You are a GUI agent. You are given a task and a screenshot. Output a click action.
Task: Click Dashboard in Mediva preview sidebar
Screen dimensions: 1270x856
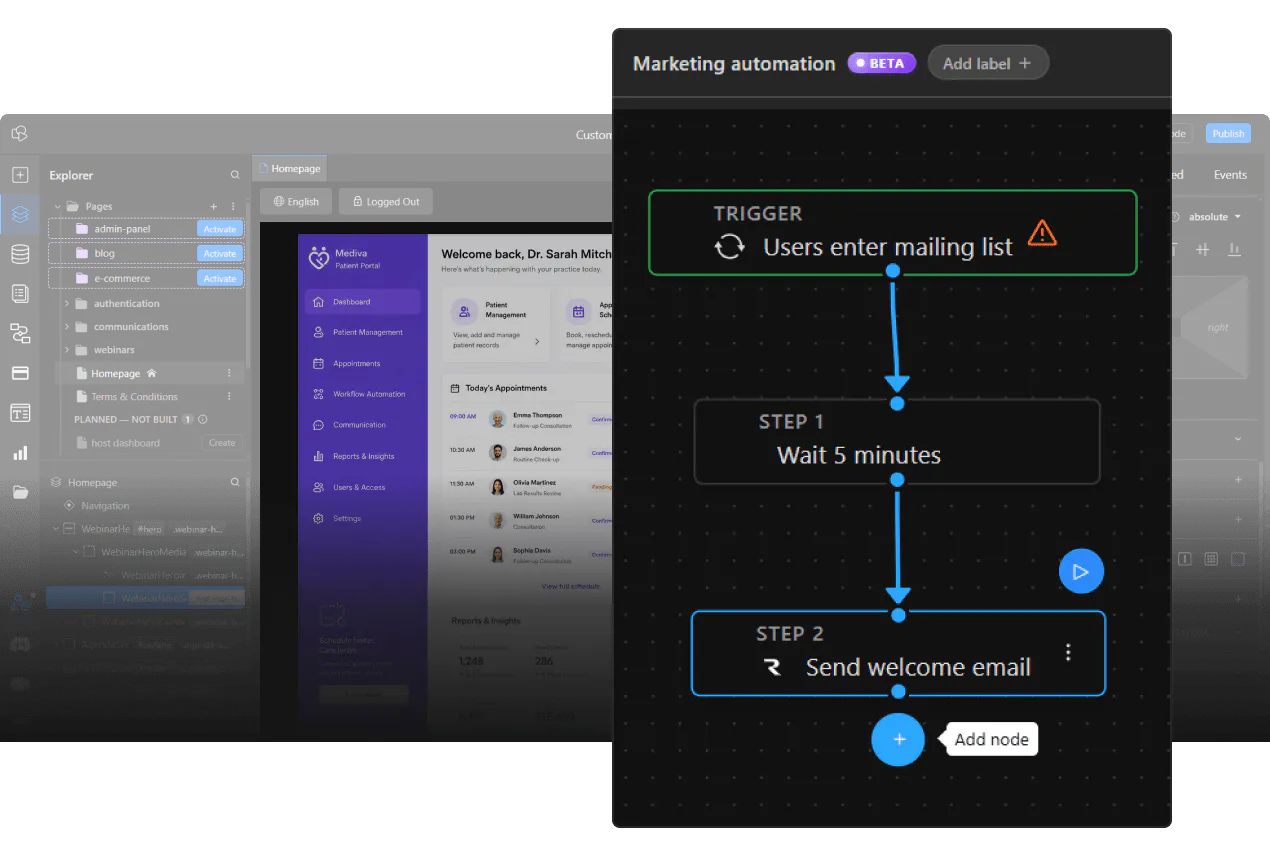coord(362,301)
